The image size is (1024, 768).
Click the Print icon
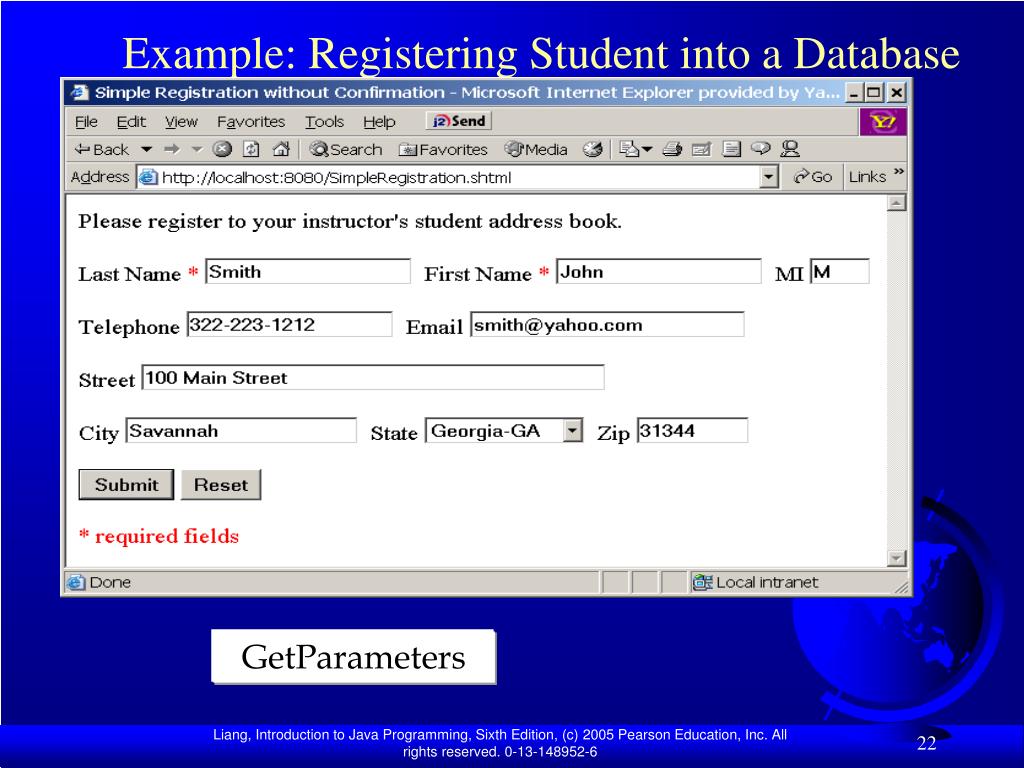click(x=673, y=149)
